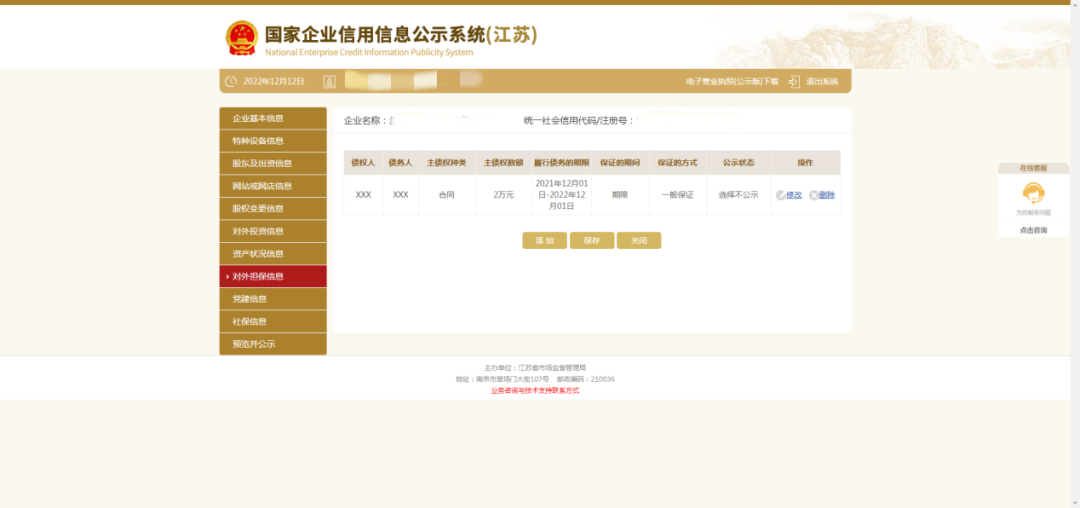Click the 修改 edit pencil icon

[781, 195]
